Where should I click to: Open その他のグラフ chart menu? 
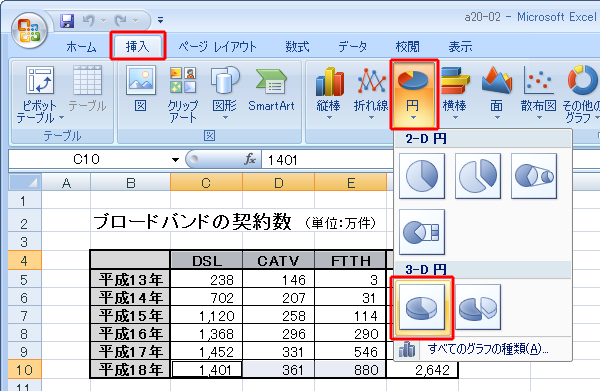coord(580,94)
